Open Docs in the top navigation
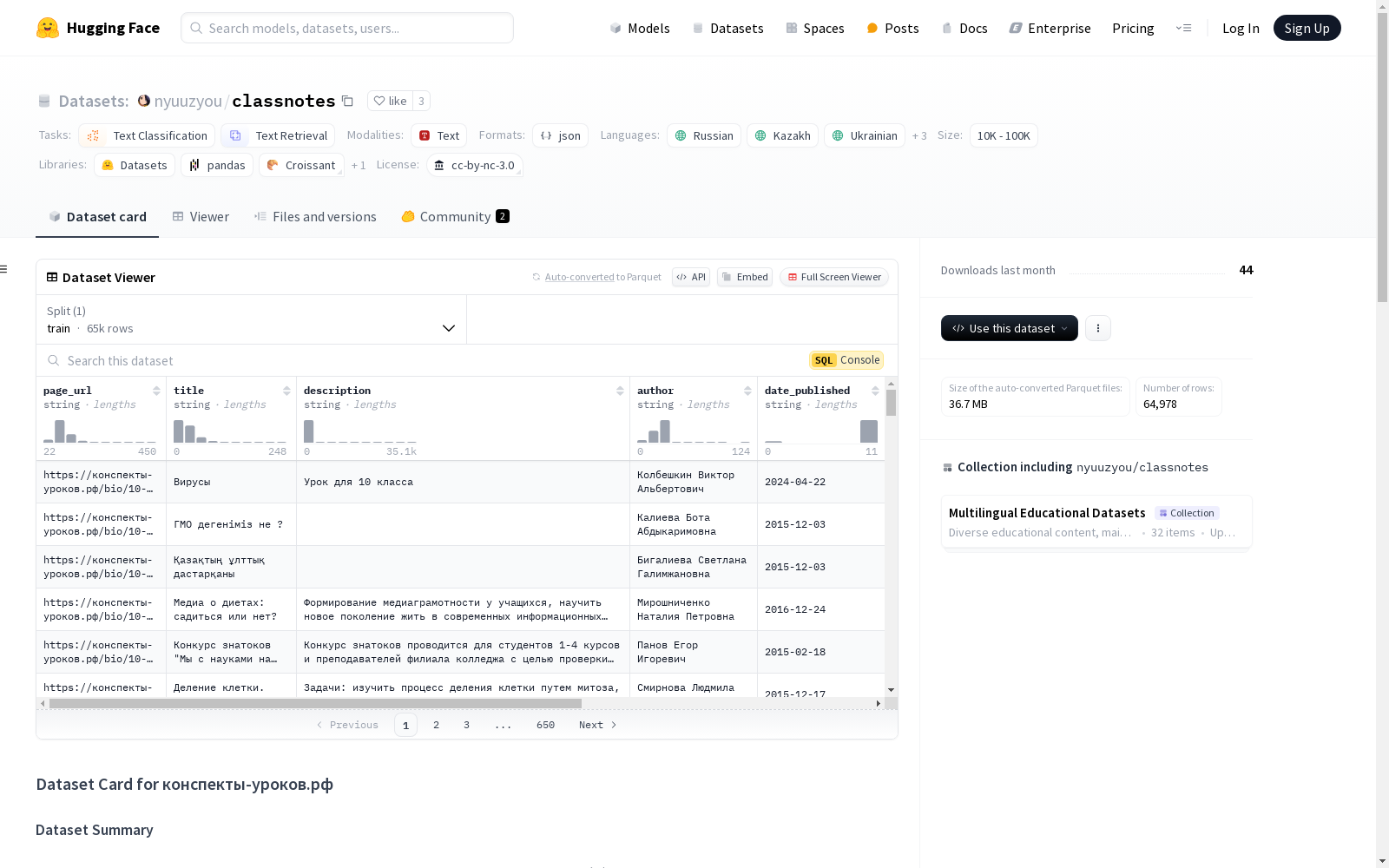Image resolution: width=1389 pixels, height=868 pixels. click(x=964, y=28)
